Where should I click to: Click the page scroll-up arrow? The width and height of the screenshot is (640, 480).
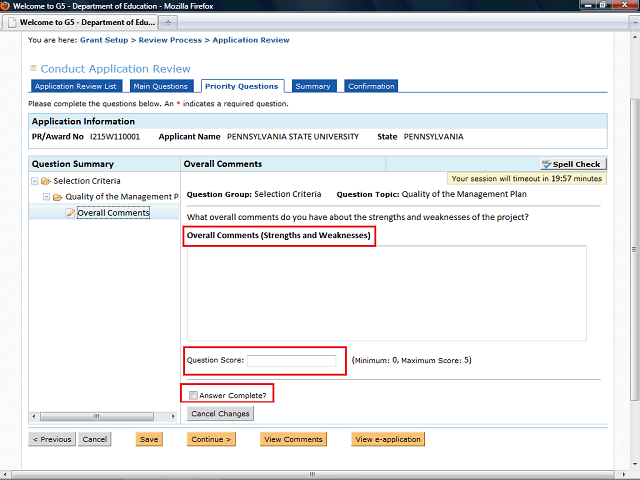pos(634,37)
